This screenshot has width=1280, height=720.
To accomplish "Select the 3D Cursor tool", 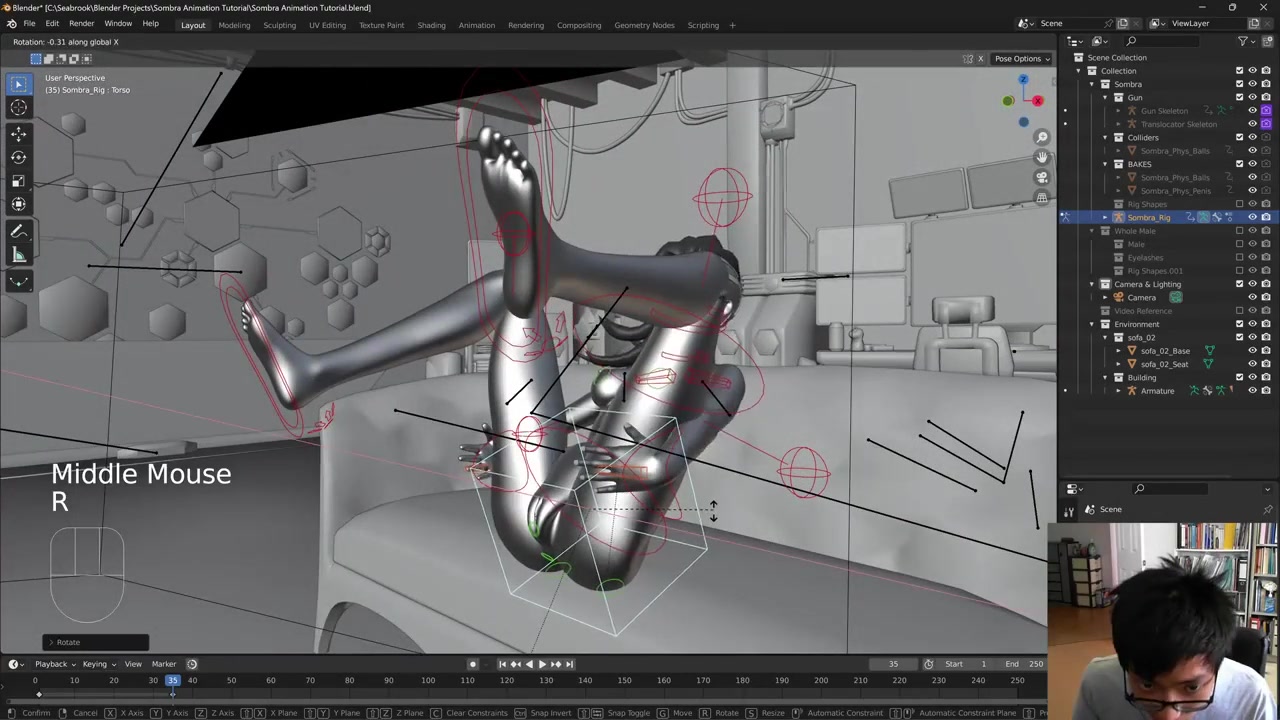I will coord(18,108).
